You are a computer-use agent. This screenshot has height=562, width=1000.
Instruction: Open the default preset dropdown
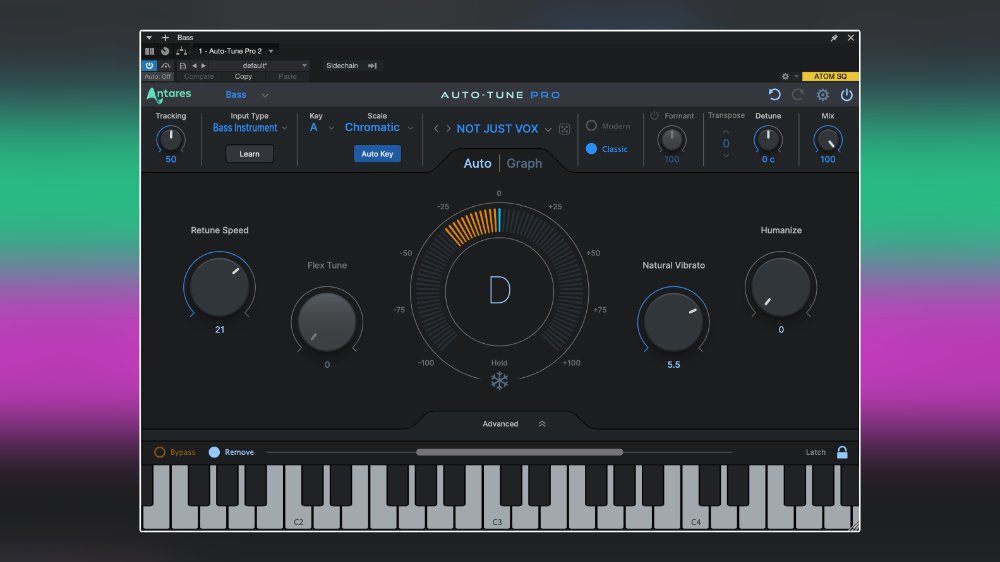point(260,66)
